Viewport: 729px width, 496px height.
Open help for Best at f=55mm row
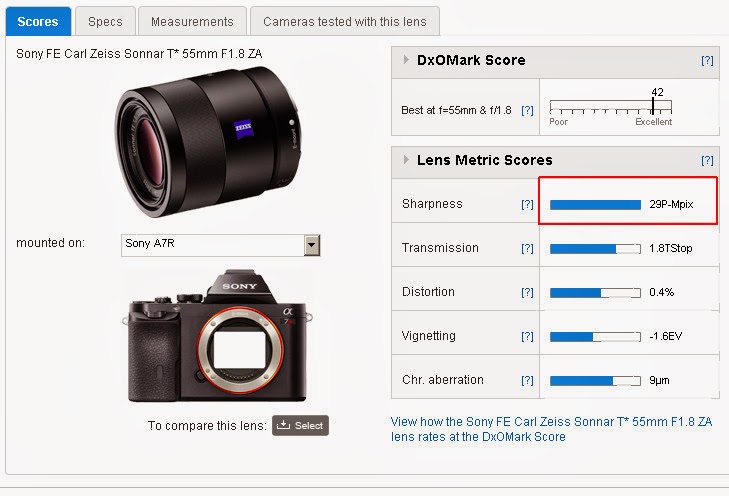pyautogui.click(x=527, y=110)
